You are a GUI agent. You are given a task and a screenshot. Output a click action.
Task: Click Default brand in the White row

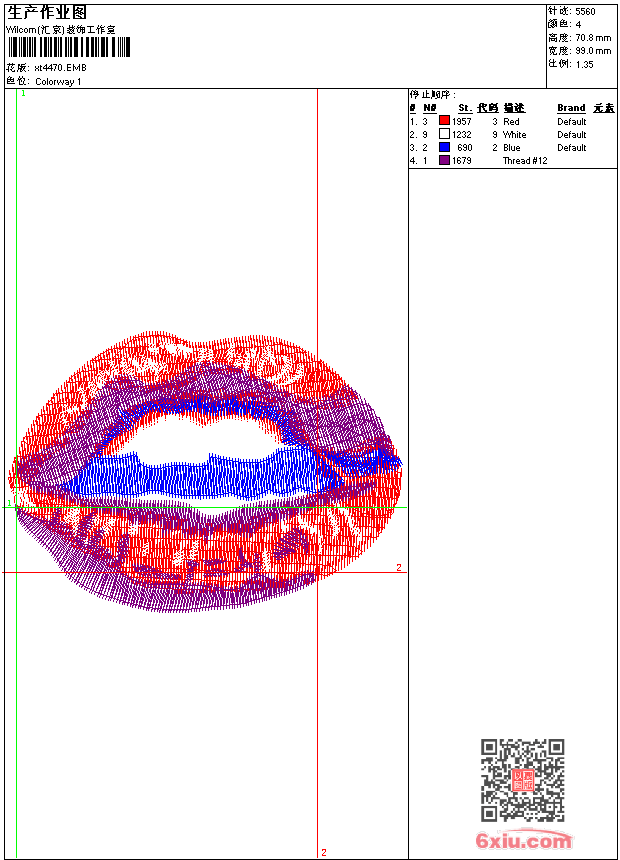pos(572,134)
